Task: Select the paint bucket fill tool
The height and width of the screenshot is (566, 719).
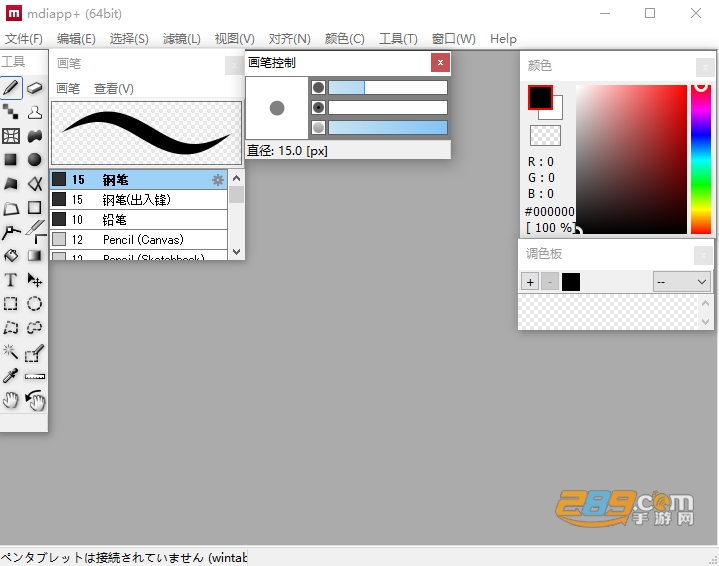Action: coord(11,255)
